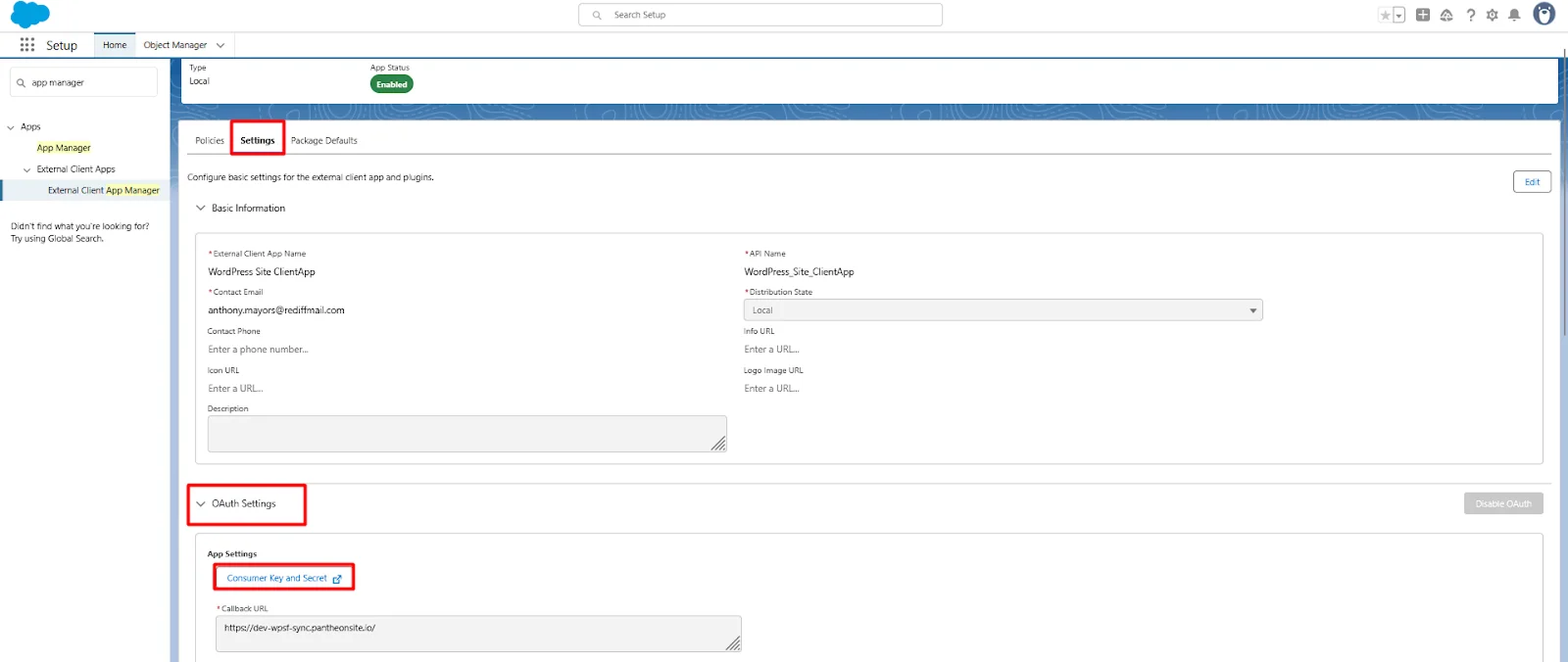Collapse the External Client Apps node
The image size is (1568, 662).
tap(26, 169)
